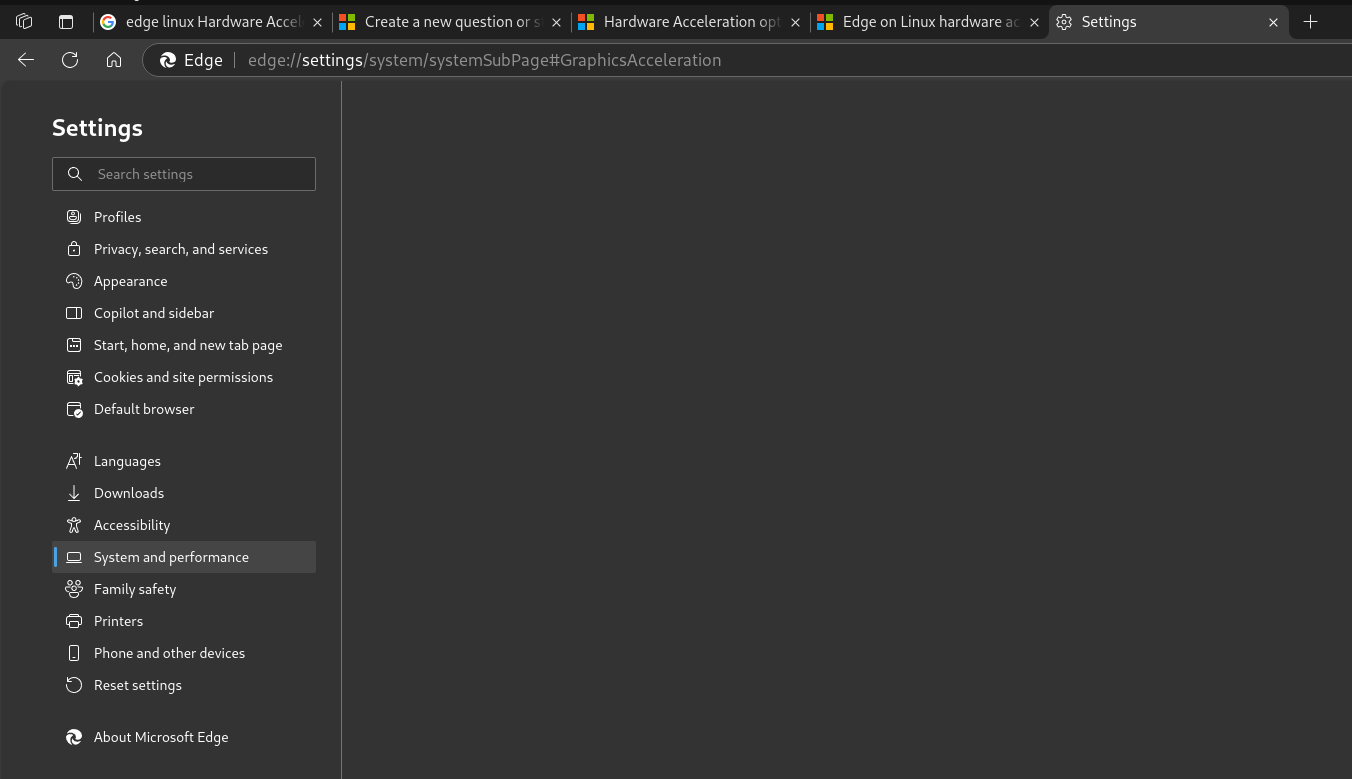Open Appearance settings
1352x779 pixels.
point(184,281)
